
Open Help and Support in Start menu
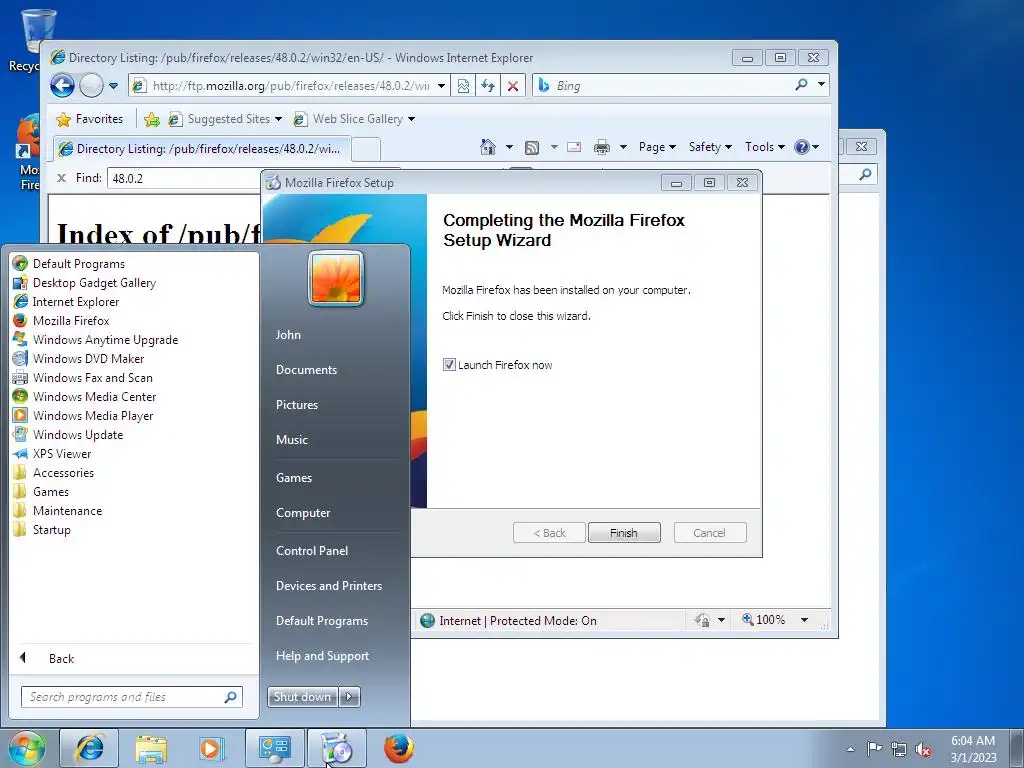(x=323, y=656)
